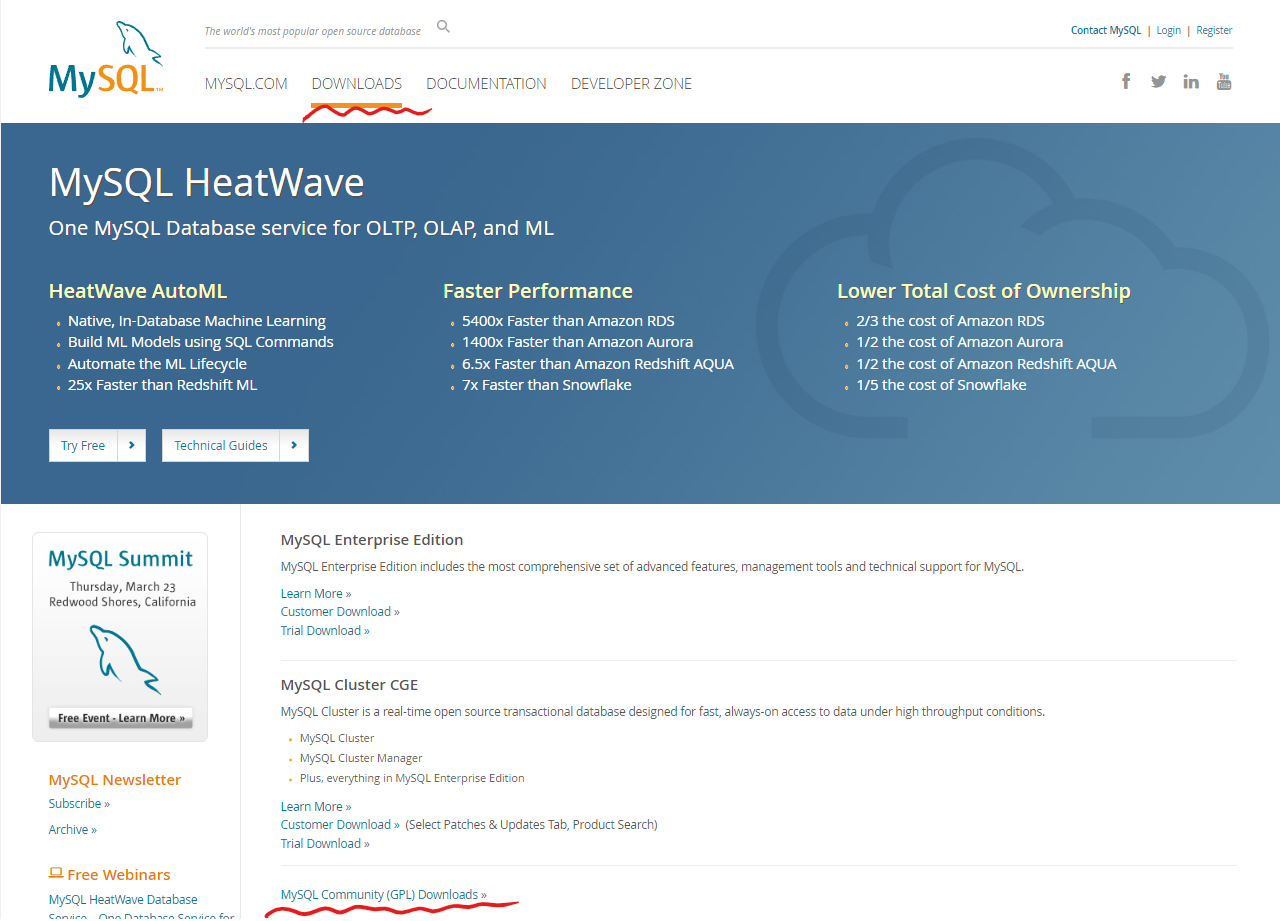The height and width of the screenshot is (921, 1280).
Task: Click 'Native, In-Database Machine Learning' bullet
Action: (197, 321)
